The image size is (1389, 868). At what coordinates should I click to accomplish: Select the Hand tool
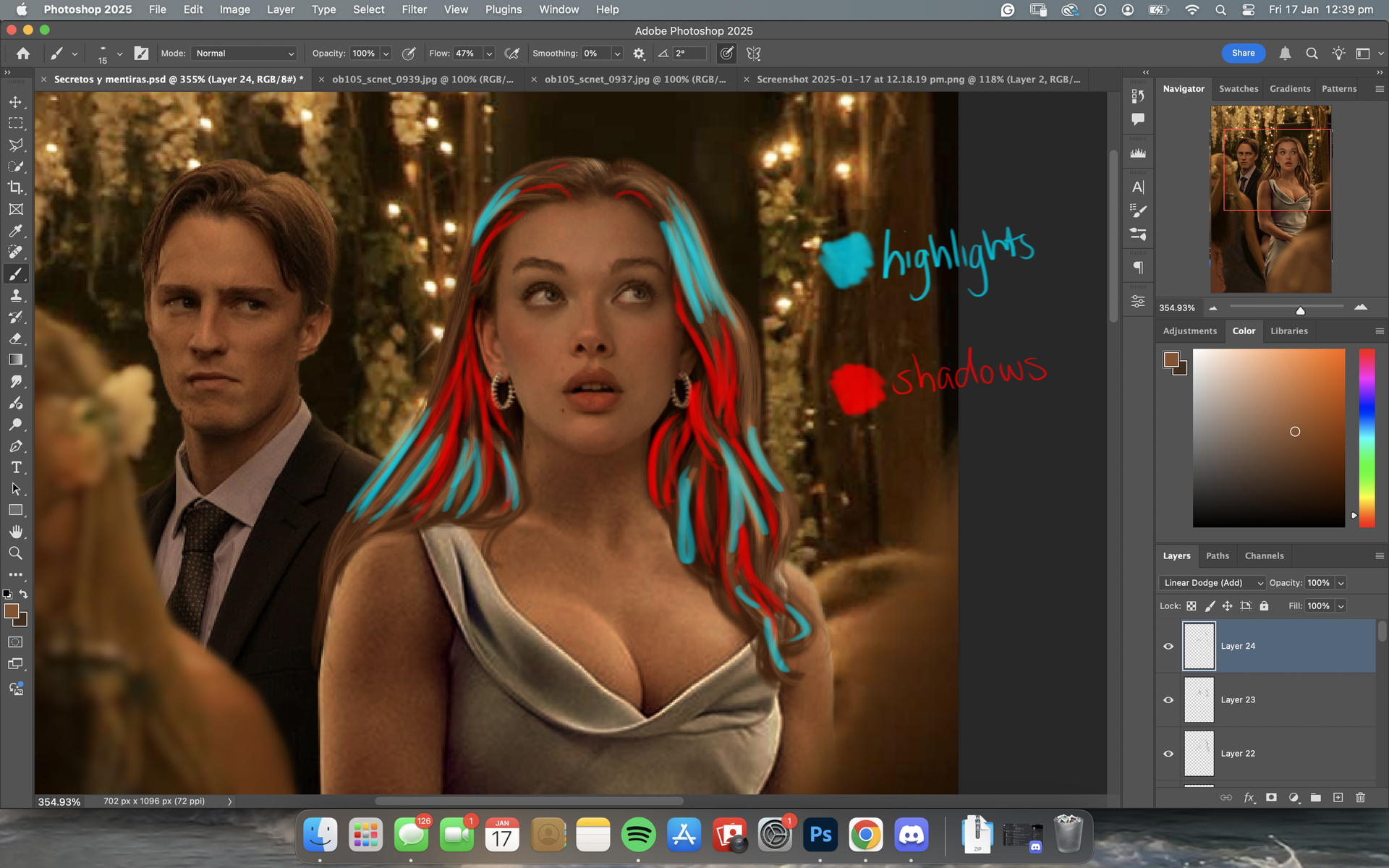(15, 532)
